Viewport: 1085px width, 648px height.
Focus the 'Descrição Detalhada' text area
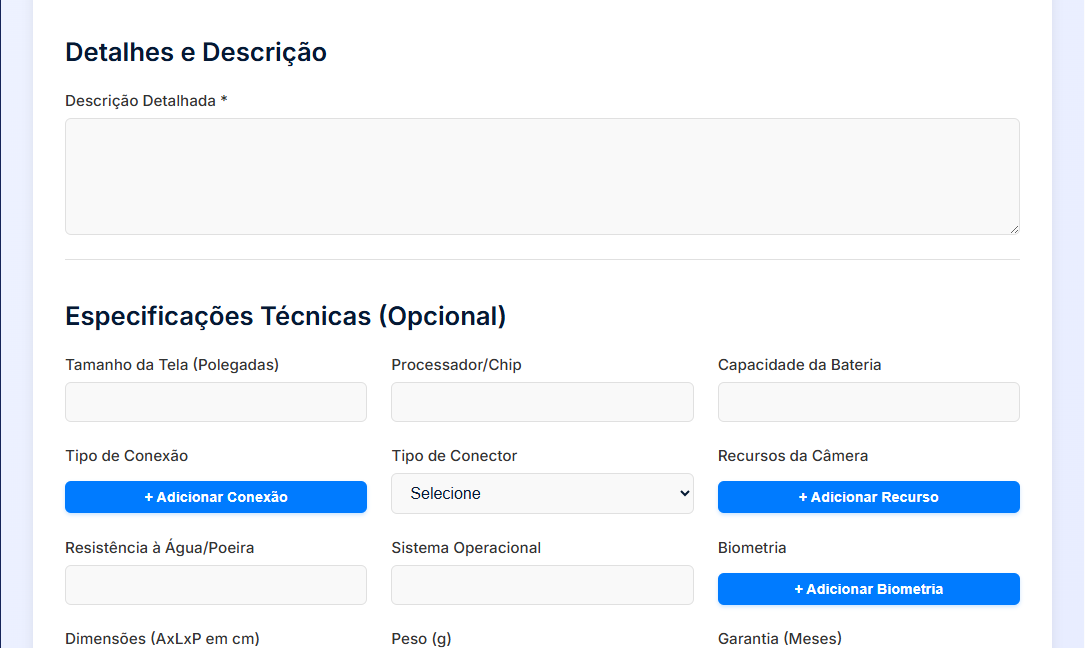542,175
